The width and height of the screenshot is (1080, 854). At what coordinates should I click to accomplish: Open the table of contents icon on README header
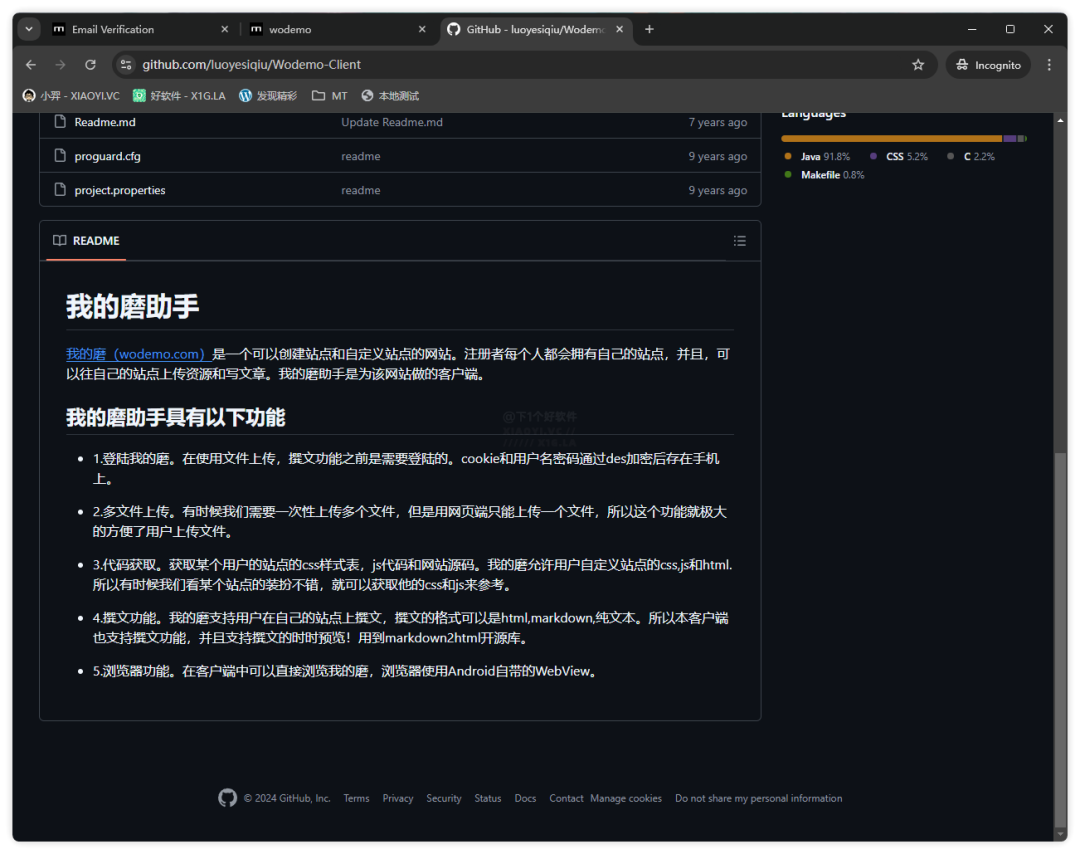[x=740, y=240]
